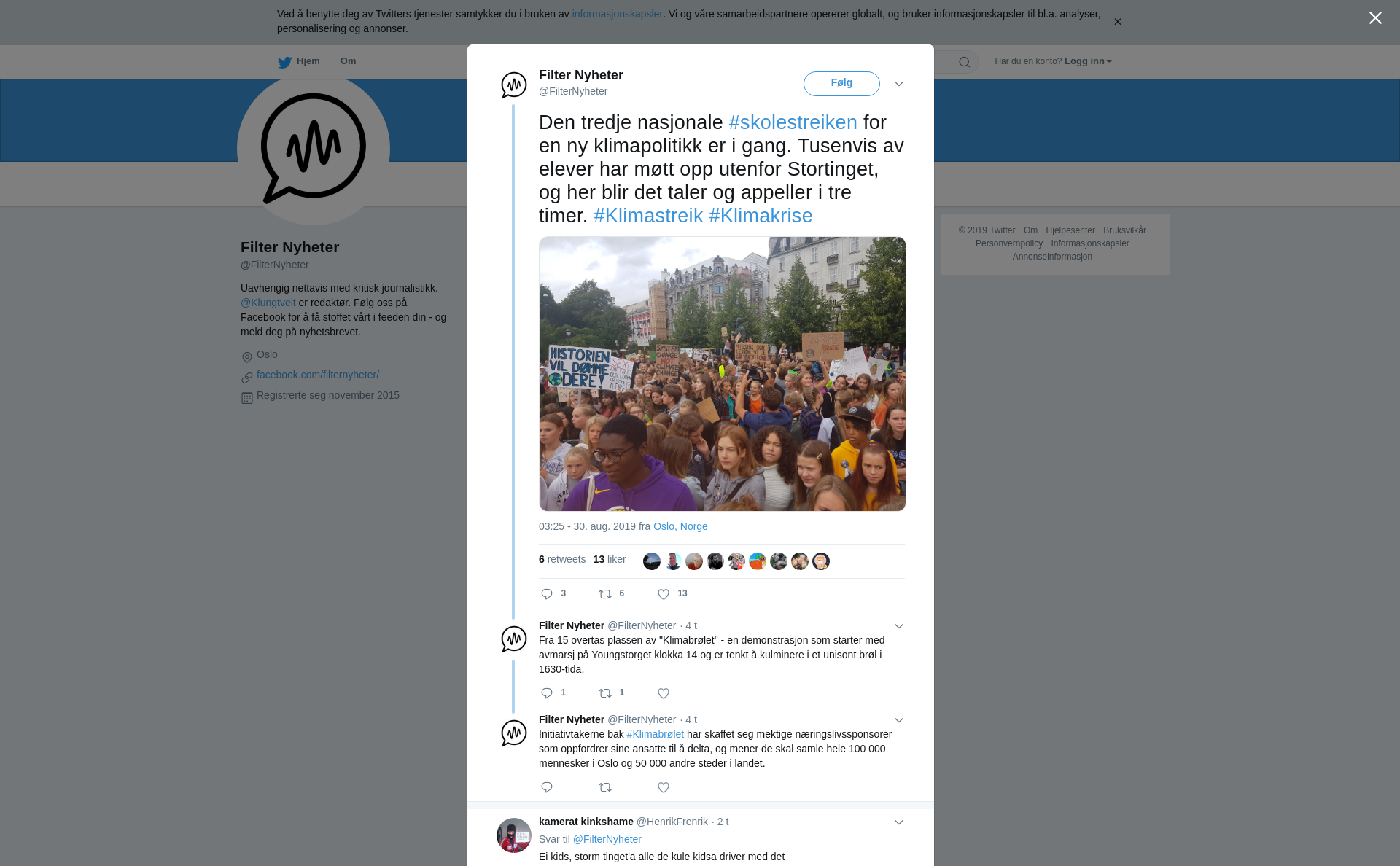
Task: Click the reply icon on the main tweet
Action: pyautogui.click(x=547, y=594)
